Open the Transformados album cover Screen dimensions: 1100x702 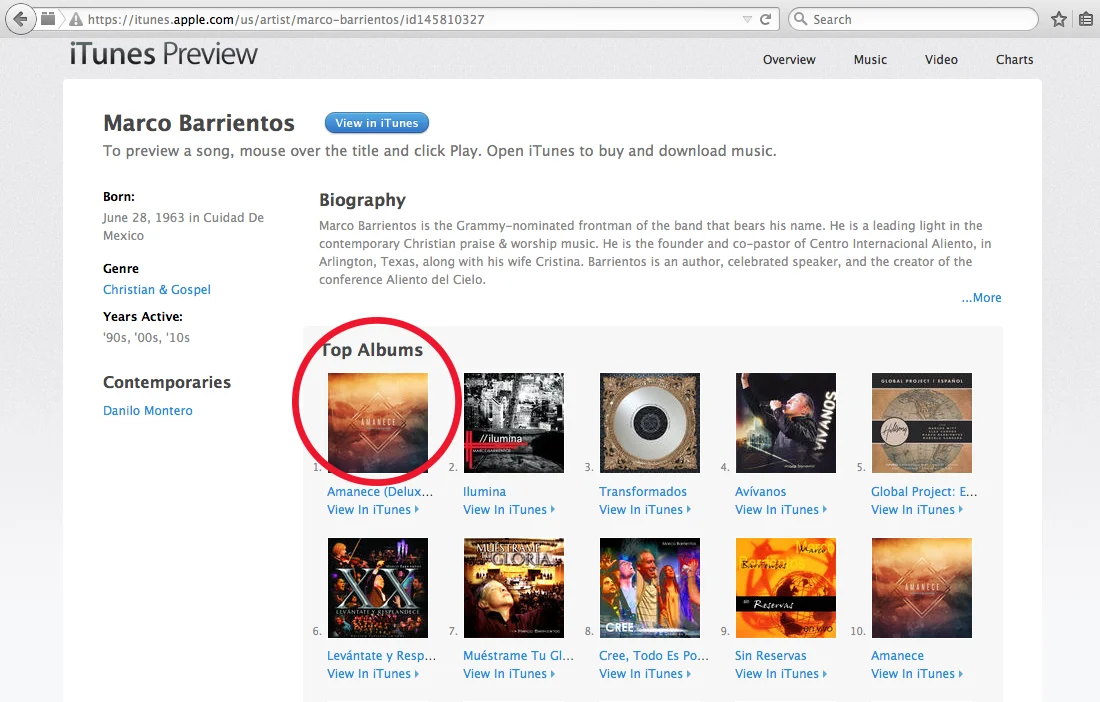650,423
